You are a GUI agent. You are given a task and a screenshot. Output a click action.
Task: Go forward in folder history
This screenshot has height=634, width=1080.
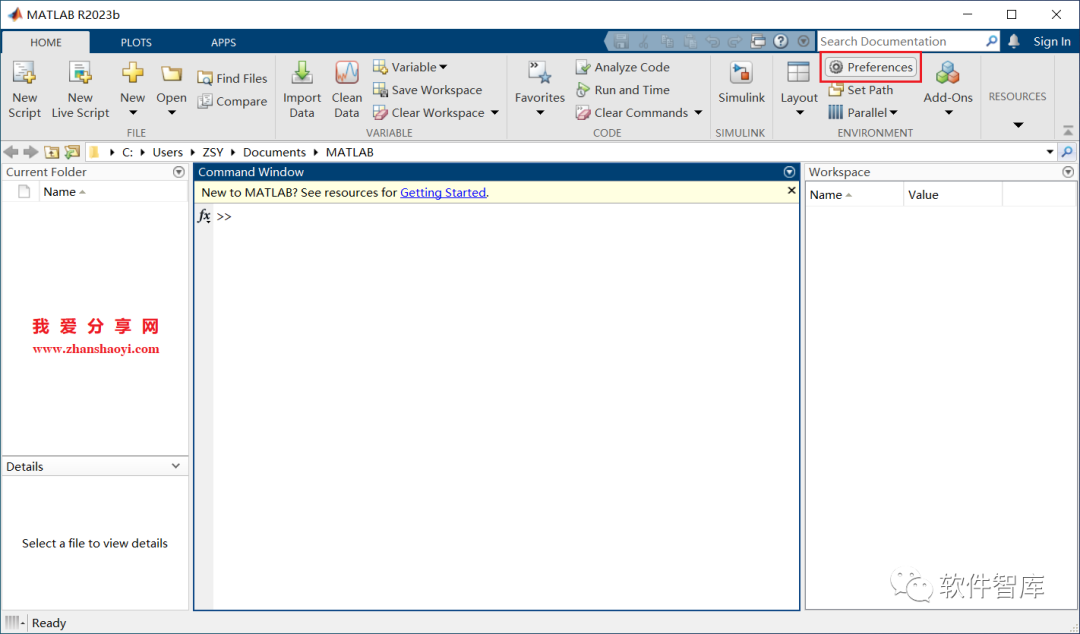[x=30, y=152]
